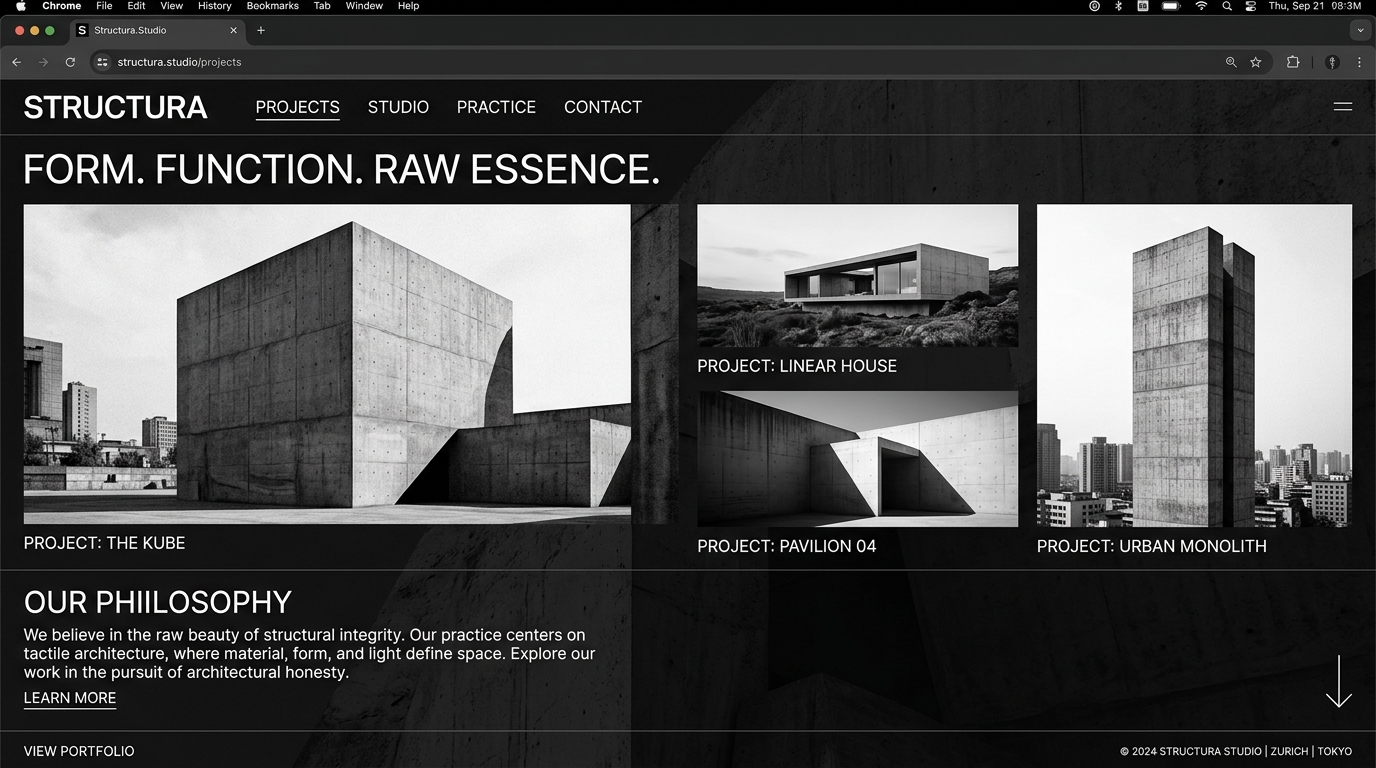Viewport: 1376px width, 768px height.
Task: Click the STRUCTURA logo
Action: (116, 107)
